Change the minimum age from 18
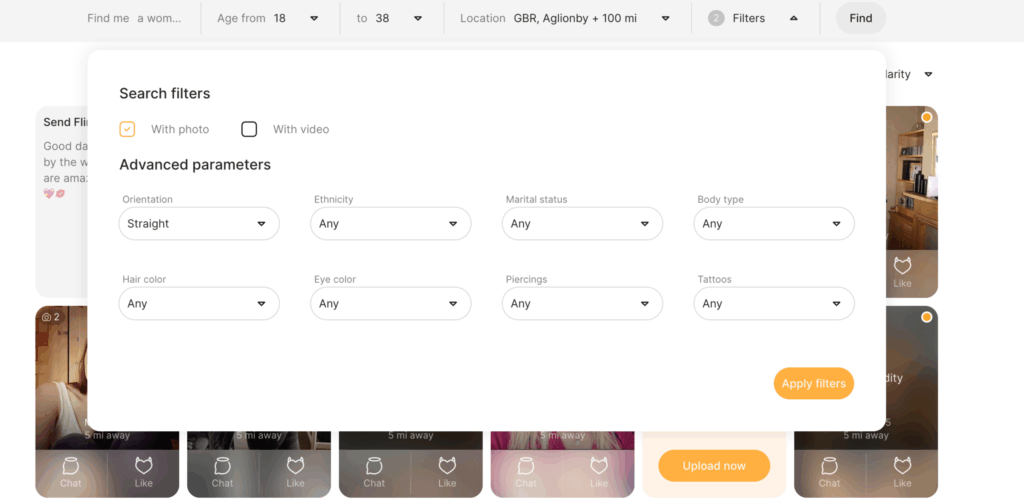The width and height of the screenshot is (1024, 504). point(268,18)
